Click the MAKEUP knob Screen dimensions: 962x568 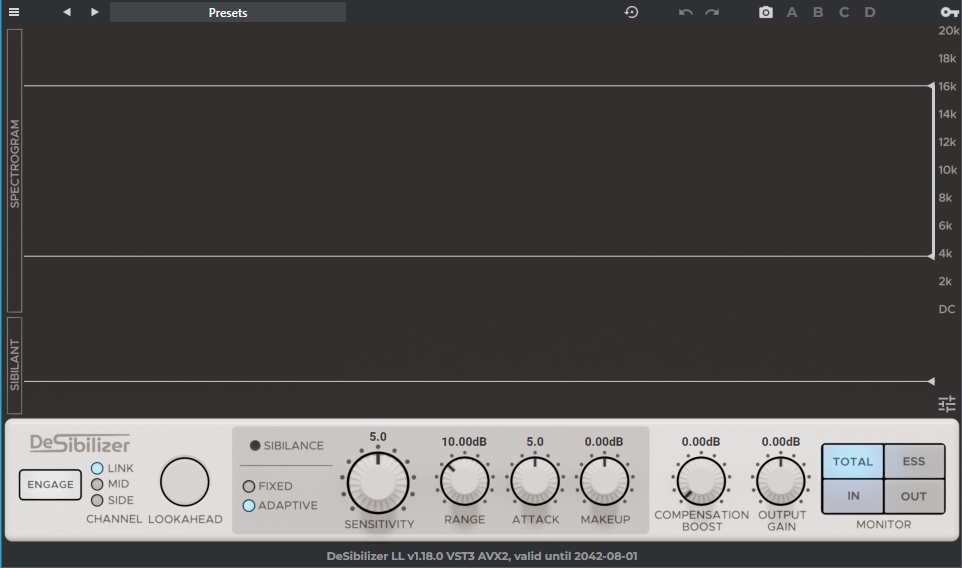point(604,482)
